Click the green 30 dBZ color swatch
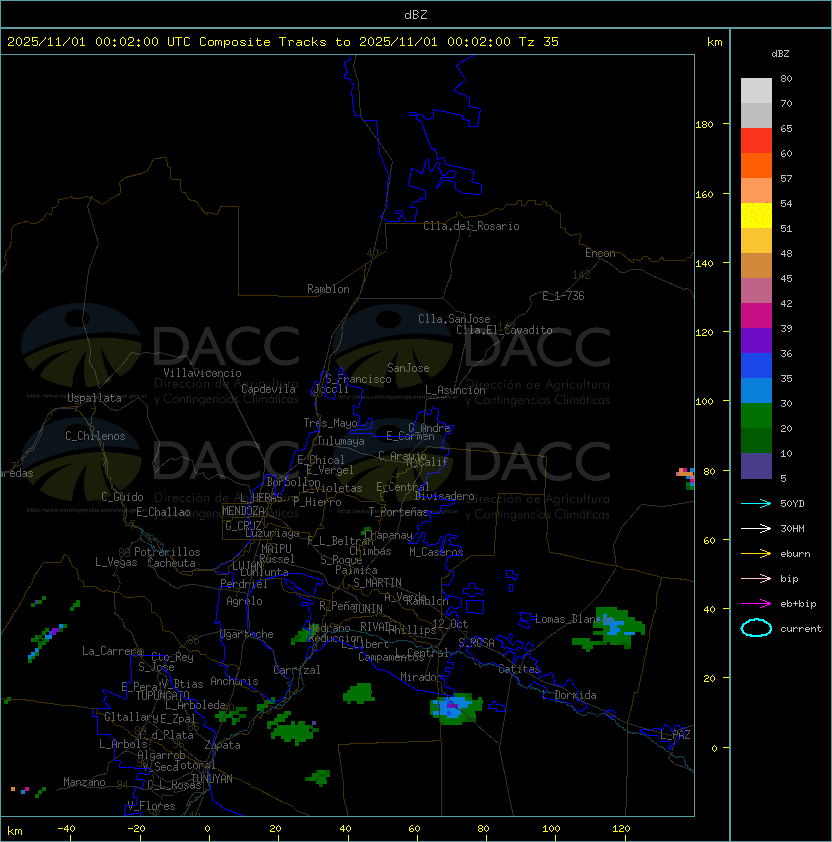The height and width of the screenshot is (842, 832). click(x=756, y=415)
